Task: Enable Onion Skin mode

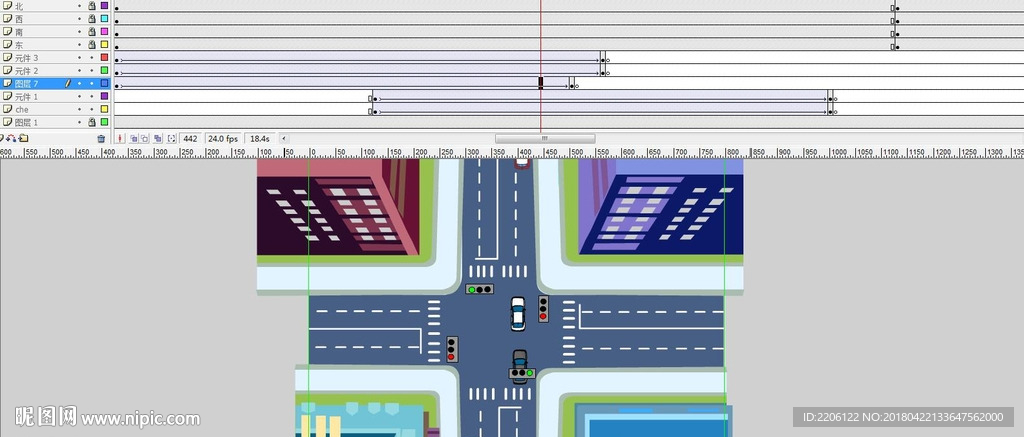Action: coord(133,138)
